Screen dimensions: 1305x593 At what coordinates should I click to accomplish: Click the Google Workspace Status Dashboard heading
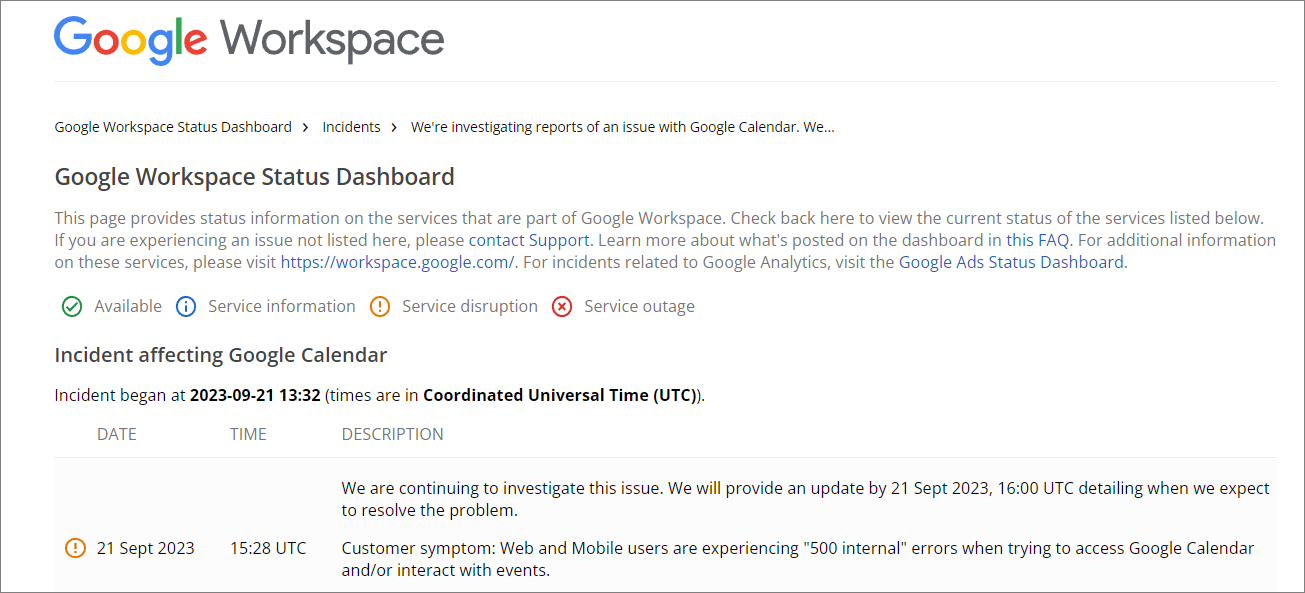[254, 177]
